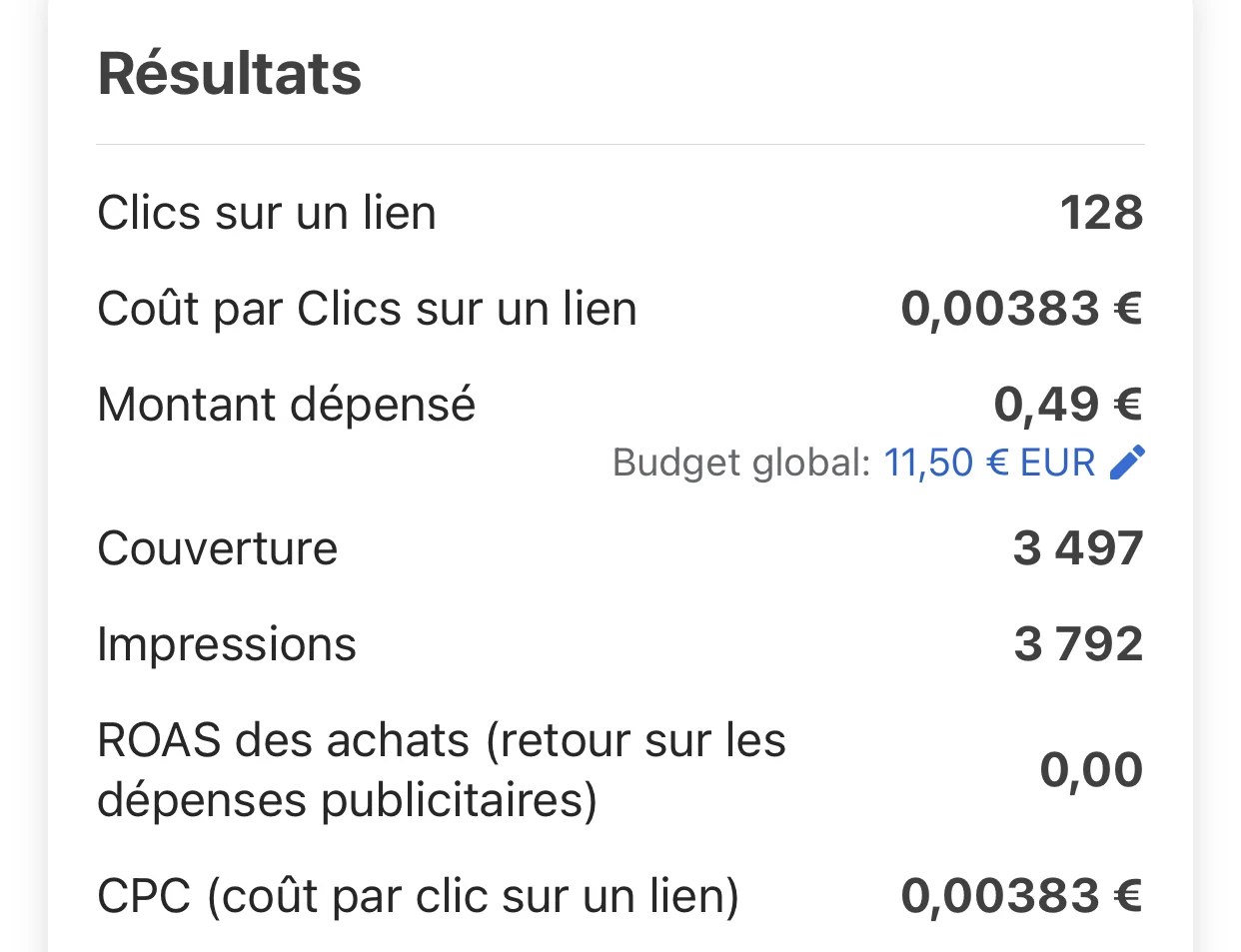Select the Couverture label
Screen dimensions: 1241x952
[218, 548]
